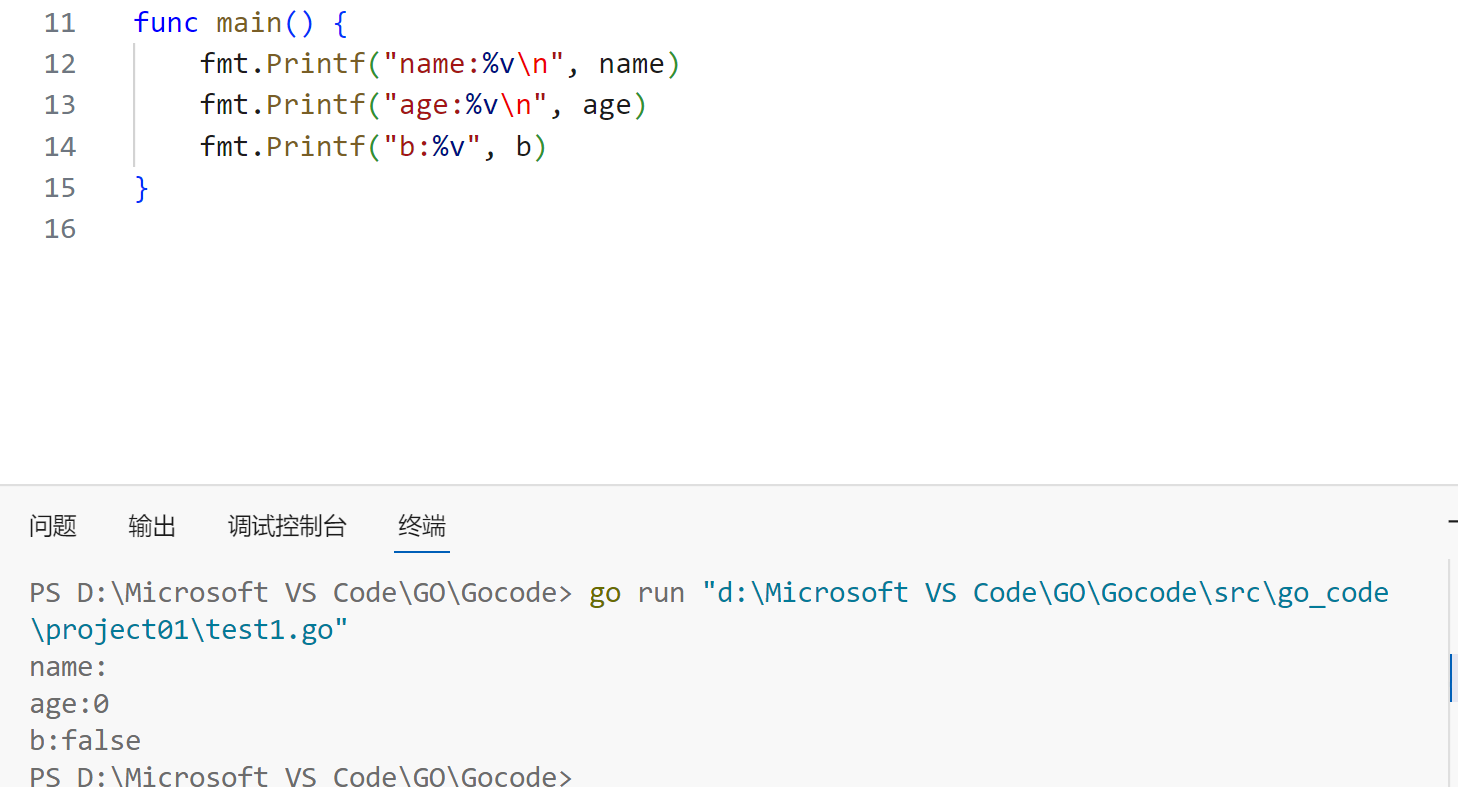Click line number 11 in the gutter
Screen dimensions: 1458x787
pos(60,22)
